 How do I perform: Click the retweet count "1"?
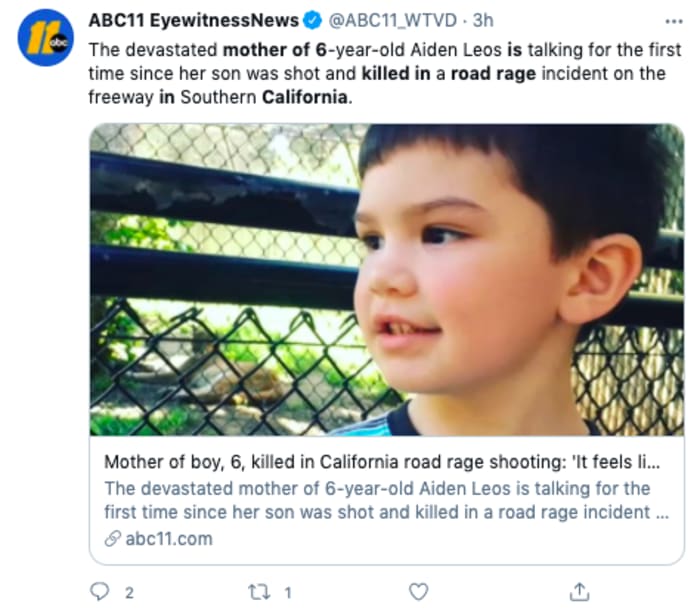pyautogui.click(x=286, y=592)
